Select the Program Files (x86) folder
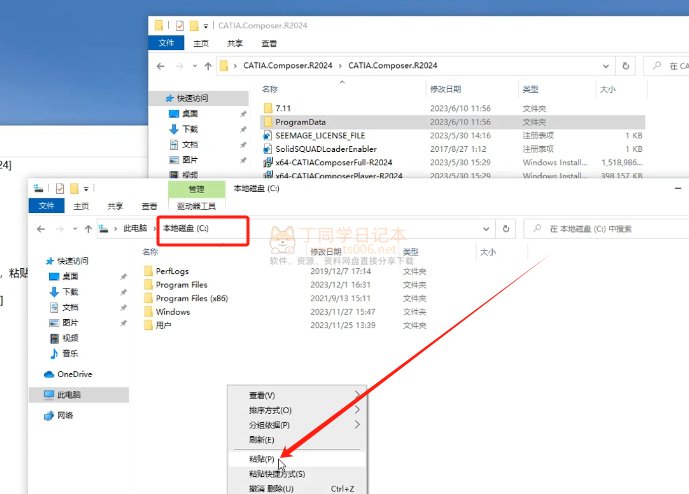689x494 pixels. [x=192, y=298]
